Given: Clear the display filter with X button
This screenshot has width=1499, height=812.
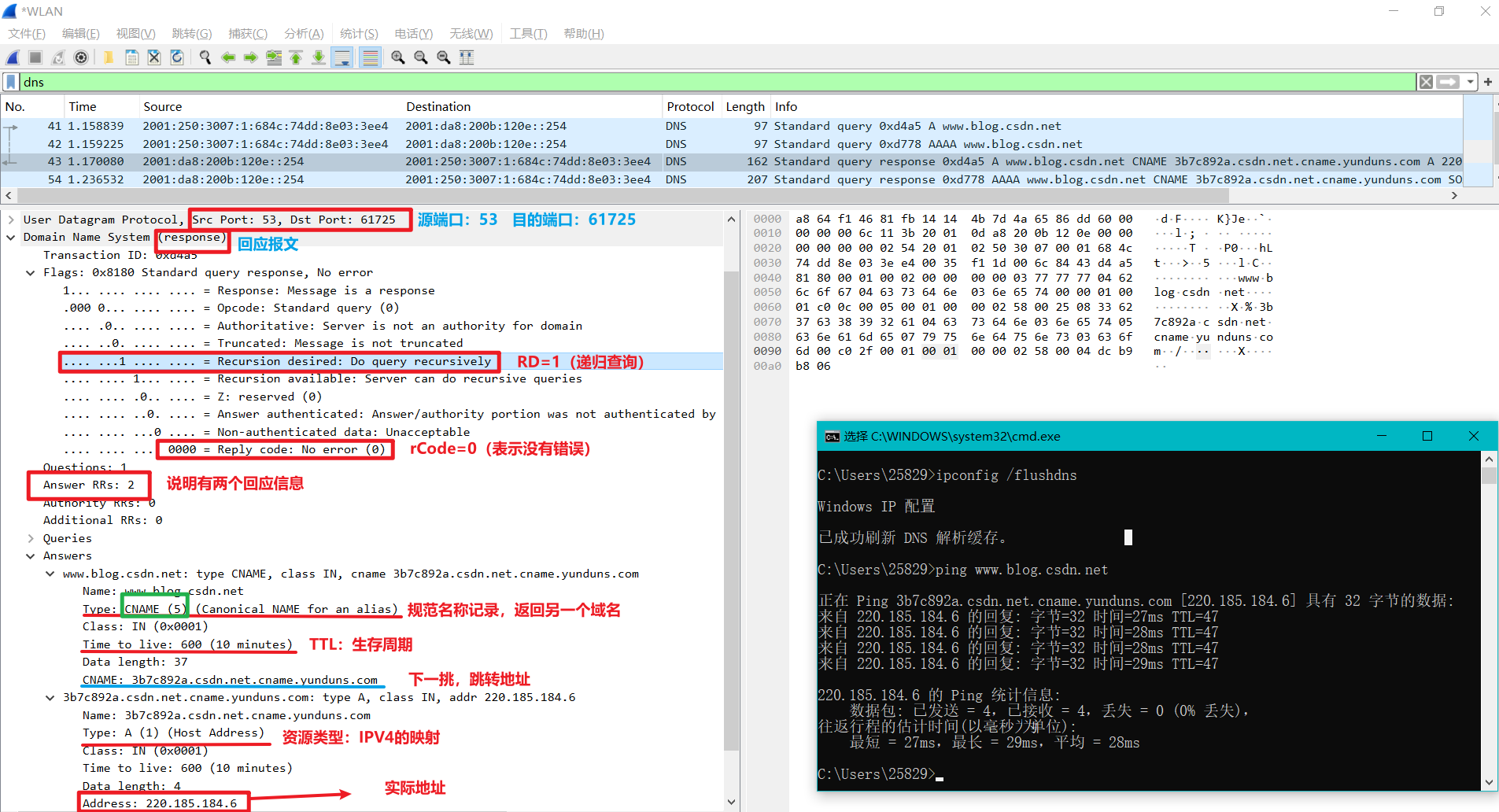Looking at the screenshot, I should (x=1426, y=82).
